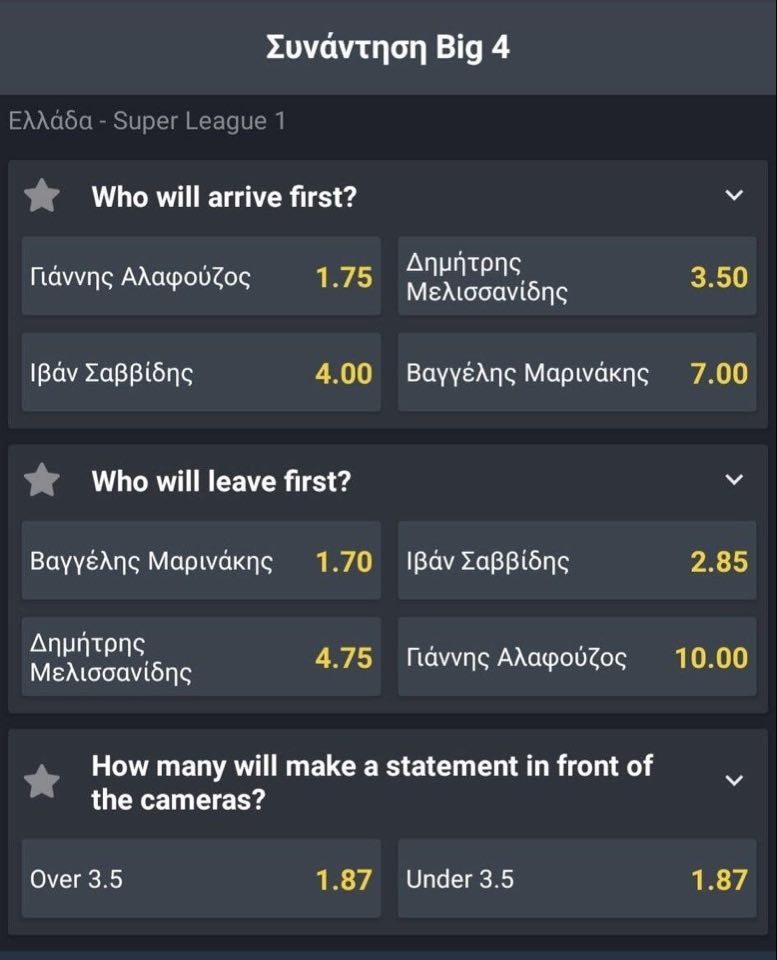Favorite the camera statements market star
Screen dimensions: 777x960
pyautogui.click(x=42, y=782)
